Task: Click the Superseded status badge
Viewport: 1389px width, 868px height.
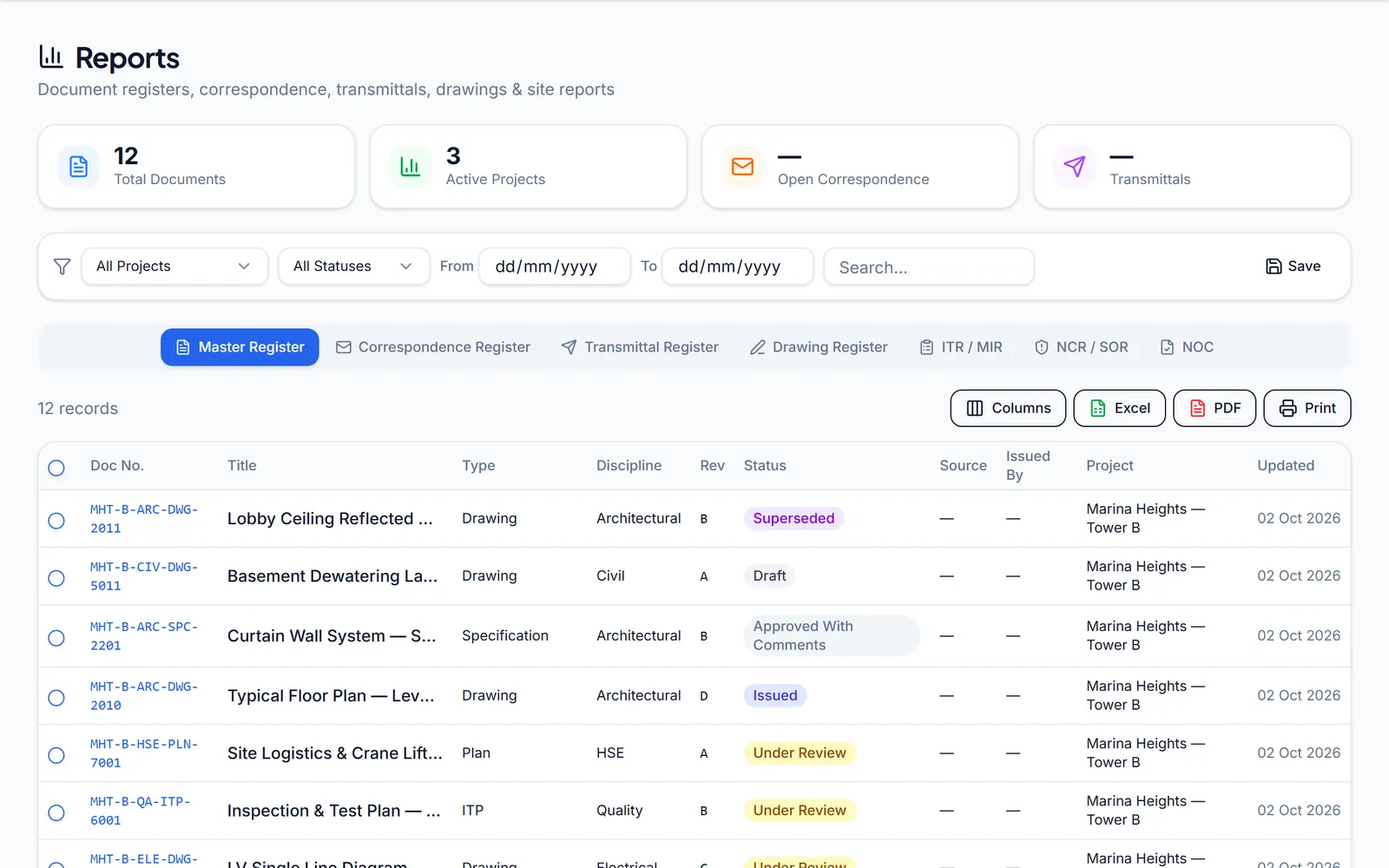Action: point(793,518)
